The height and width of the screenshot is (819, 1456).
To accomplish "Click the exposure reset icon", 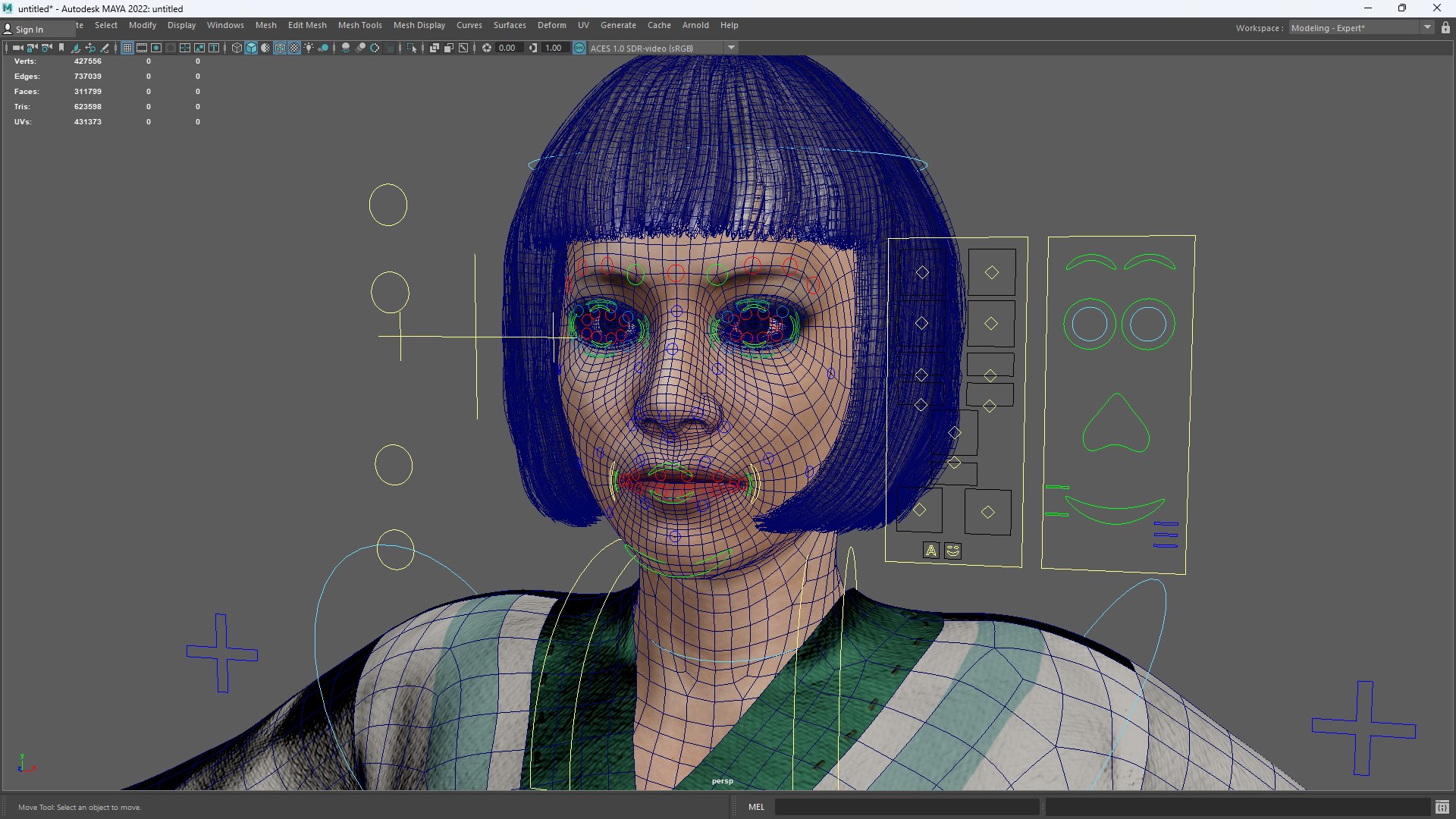I will 487,48.
